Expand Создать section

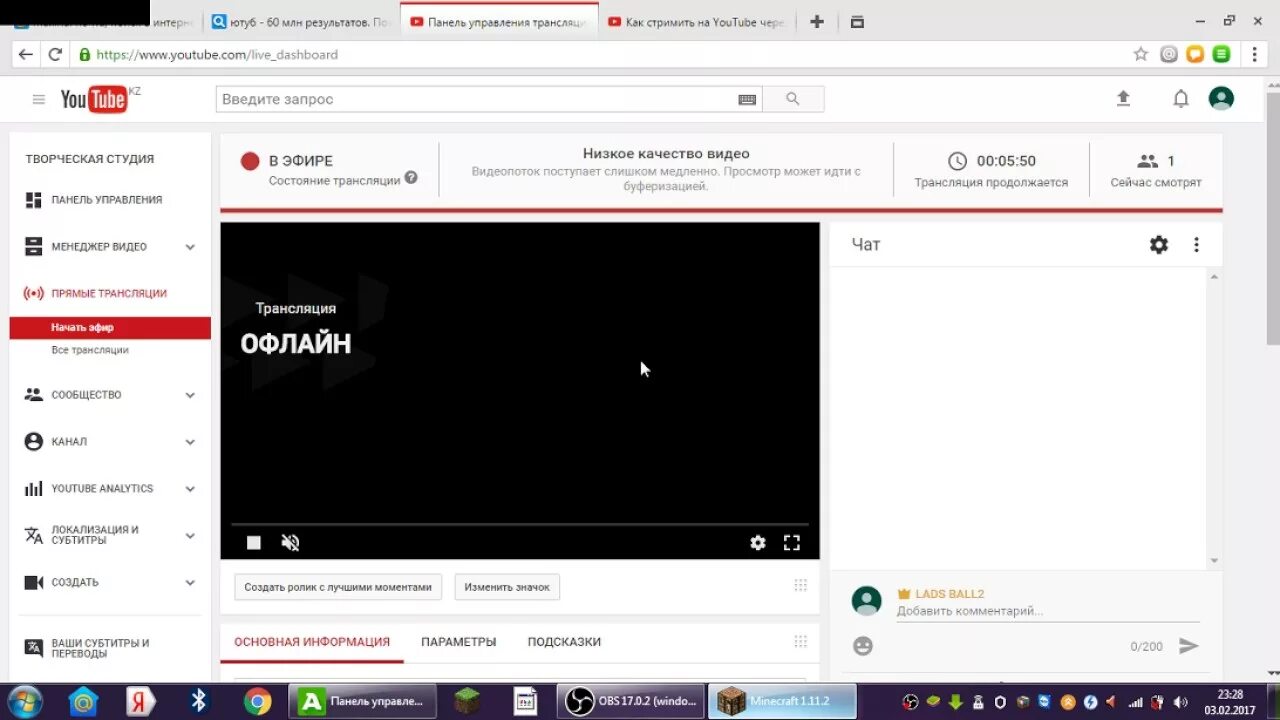click(x=190, y=583)
